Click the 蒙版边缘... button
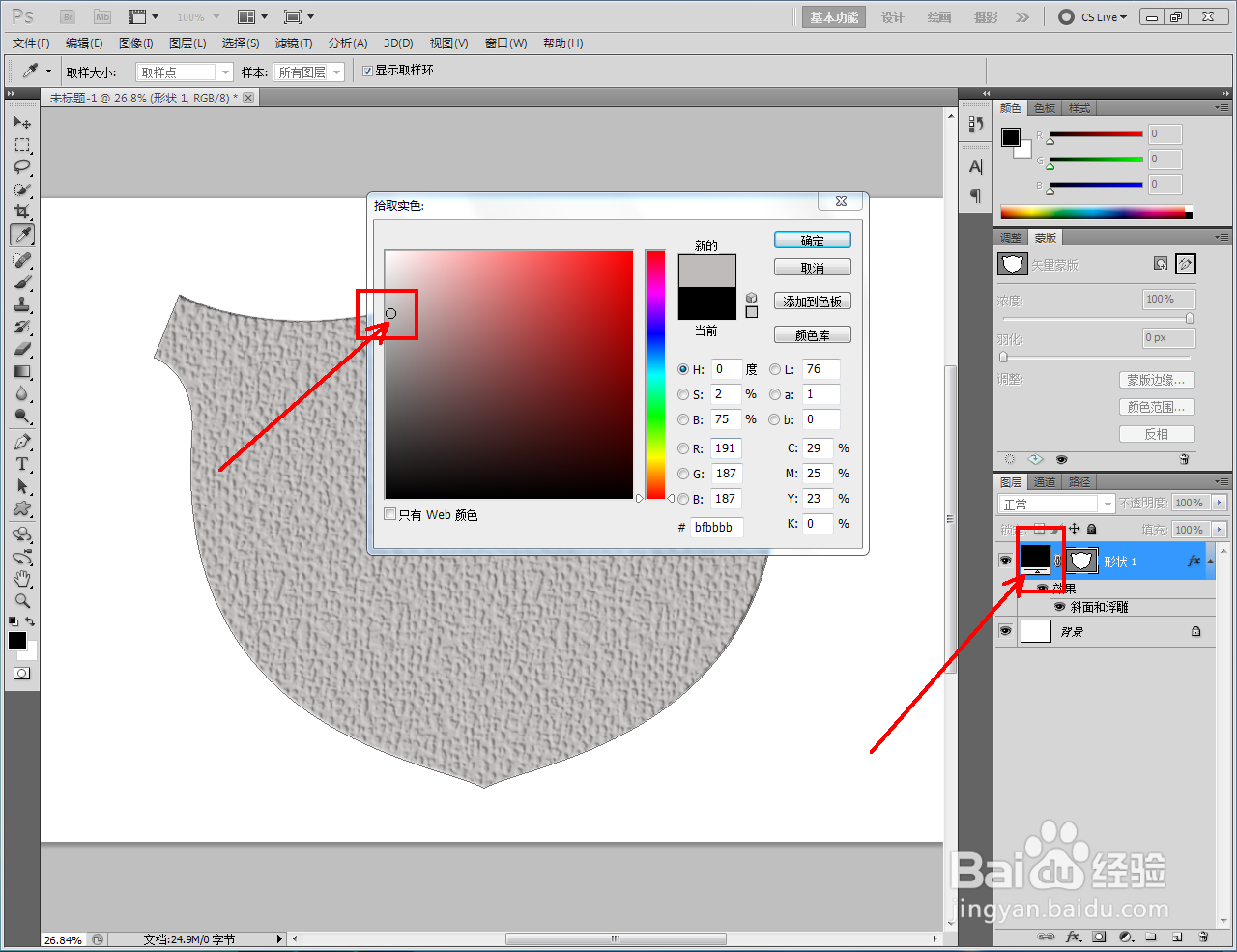This screenshot has width=1237, height=952. [x=1157, y=380]
